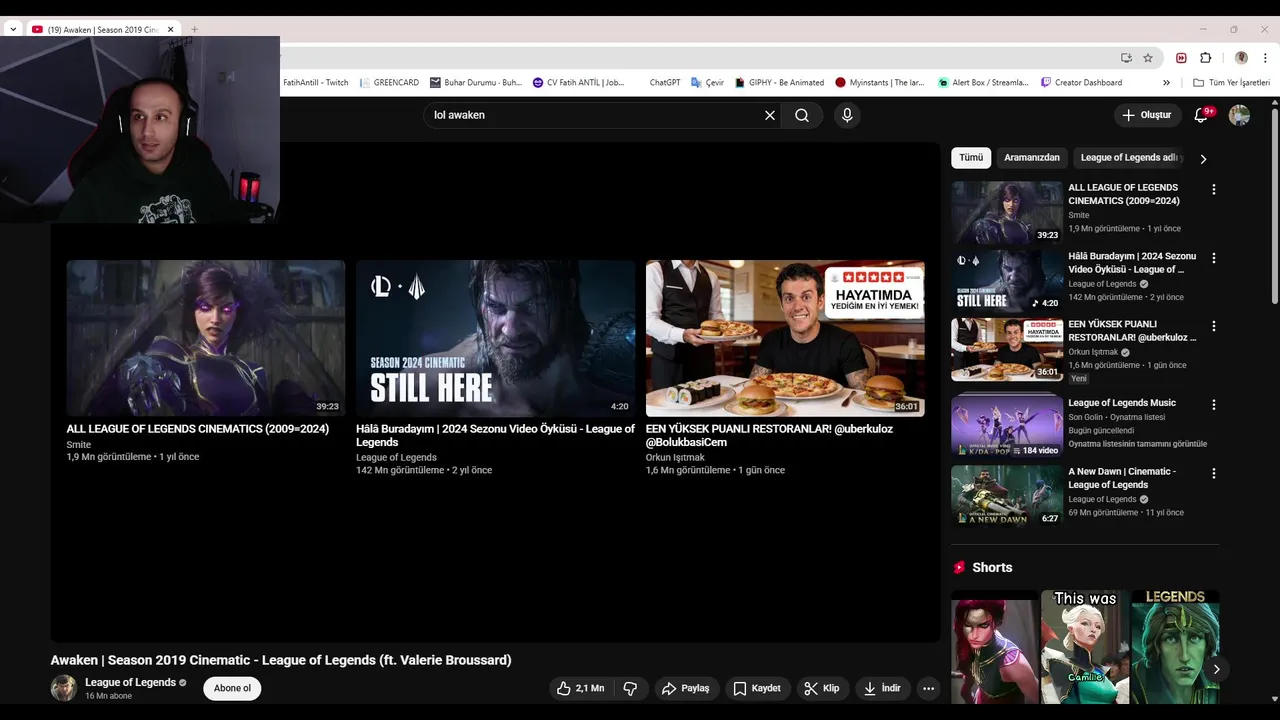
Task: Click the browser address bar
Action: [700, 58]
